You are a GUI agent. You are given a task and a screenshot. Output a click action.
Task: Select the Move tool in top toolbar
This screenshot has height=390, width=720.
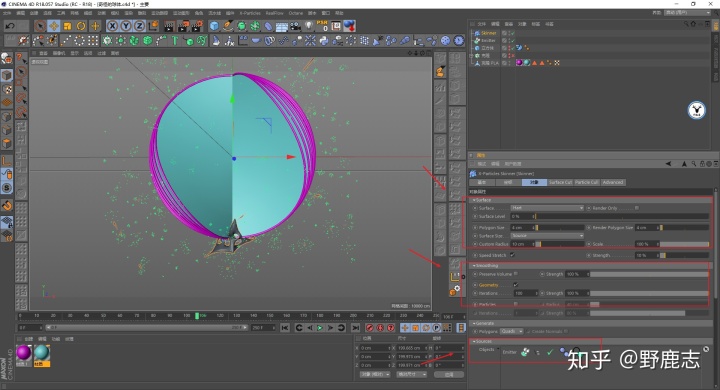point(54,26)
